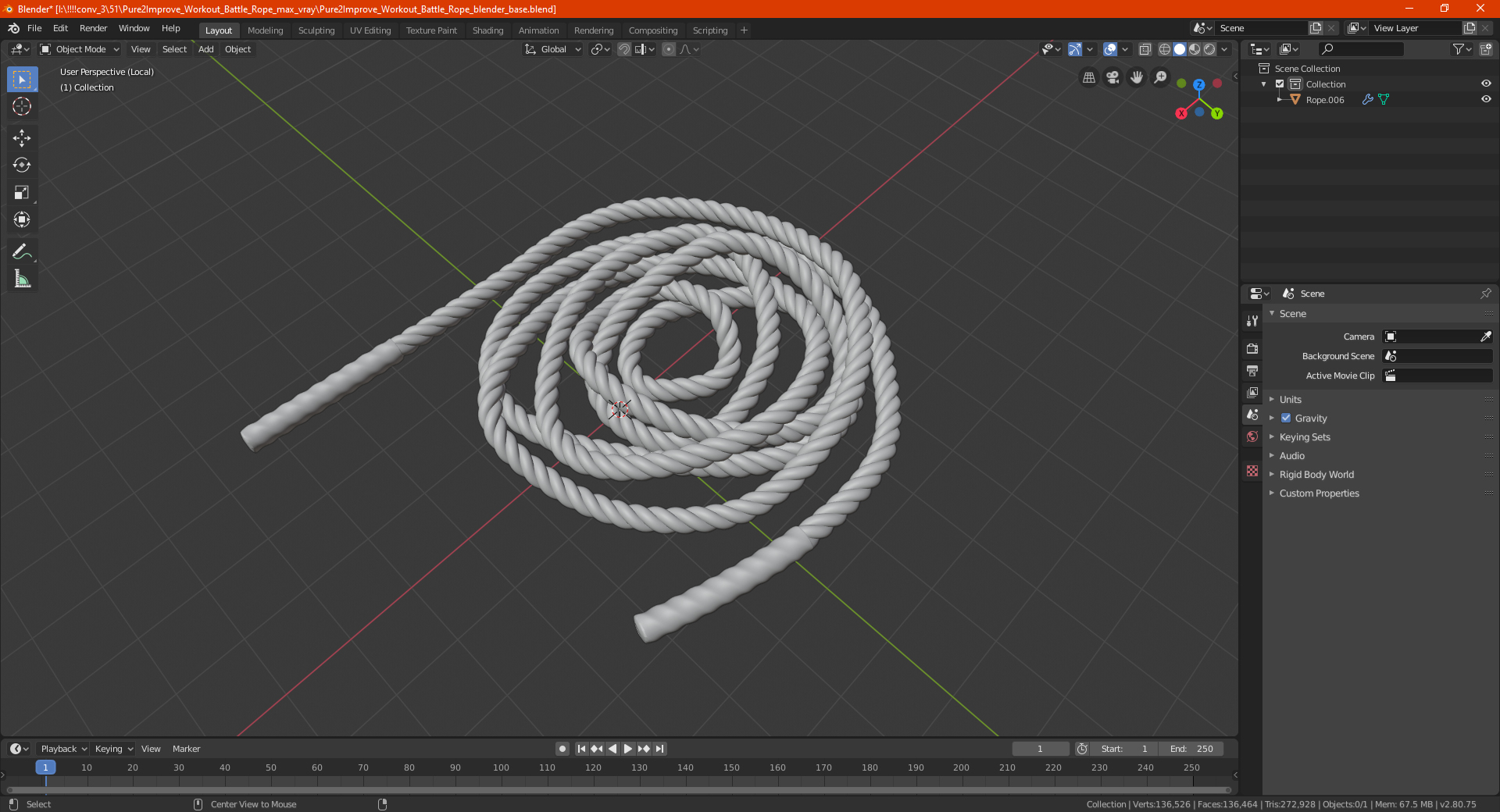Switch to the Shading workspace tab
Viewport: 1500px width, 812px height.
pos(487,30)
